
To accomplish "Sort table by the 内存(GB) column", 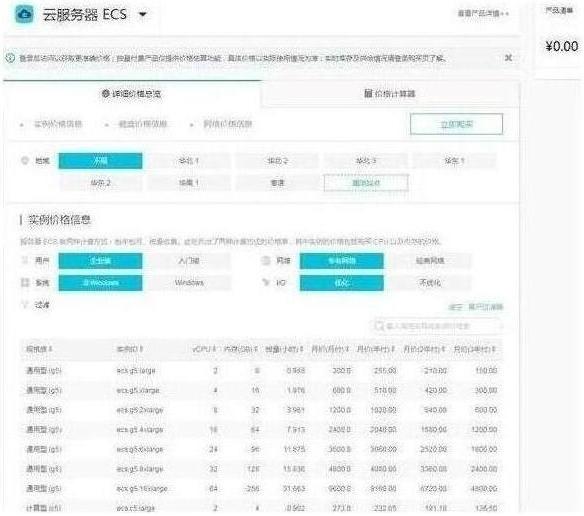I will (x=241, y=349).
